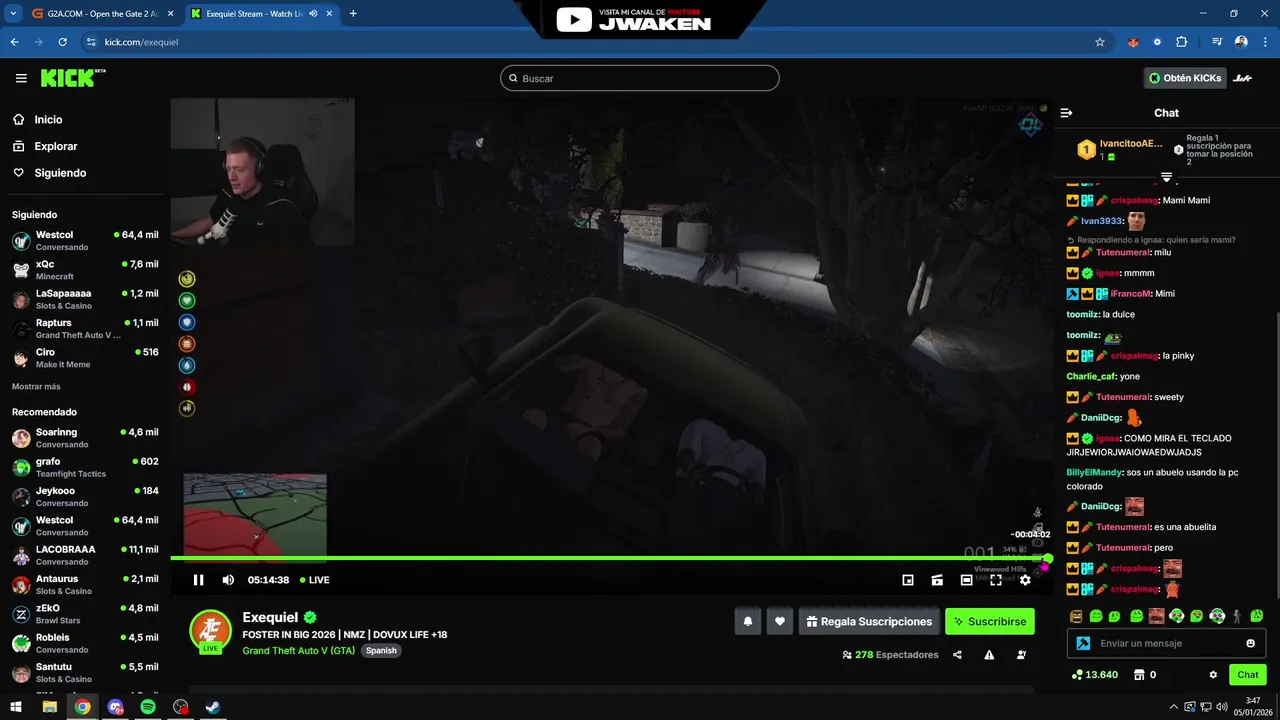Expand the leaderboard arrow below IvancitooAE

pyautogui.click(x=1166, y=177)
